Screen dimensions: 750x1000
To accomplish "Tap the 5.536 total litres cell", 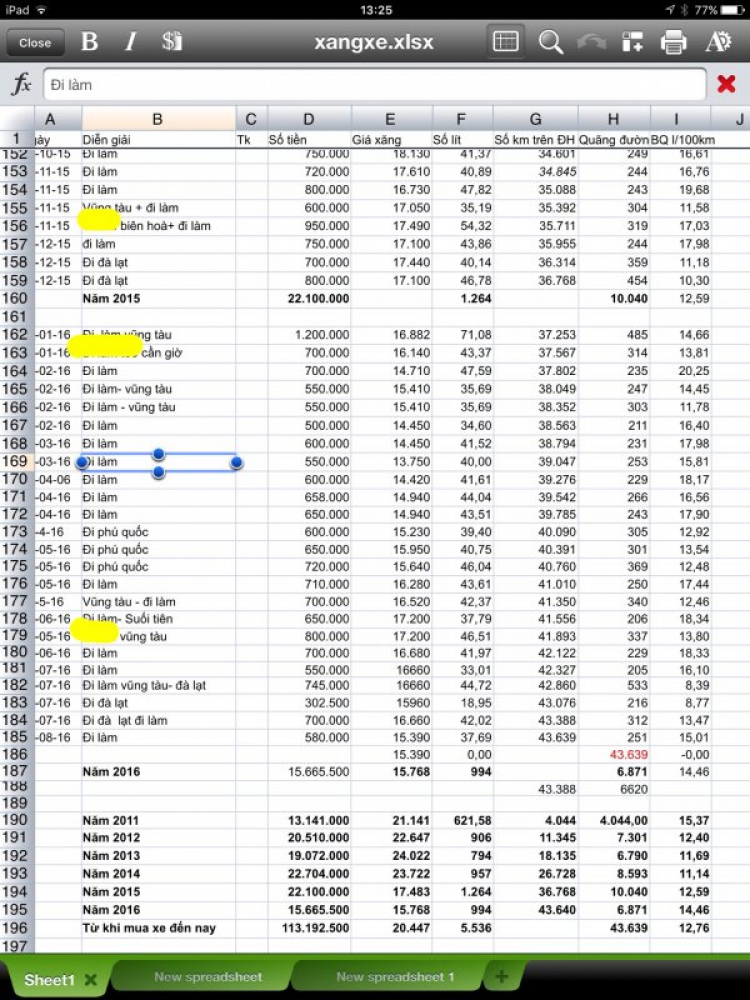I will [462, 928].
